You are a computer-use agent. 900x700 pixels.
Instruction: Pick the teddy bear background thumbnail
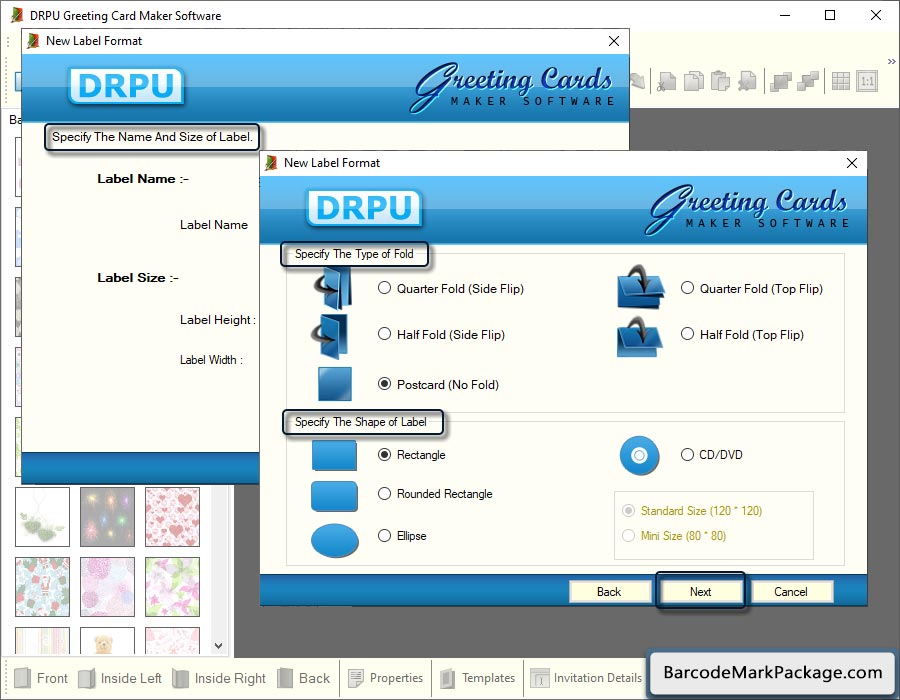(x=107, y=641)
